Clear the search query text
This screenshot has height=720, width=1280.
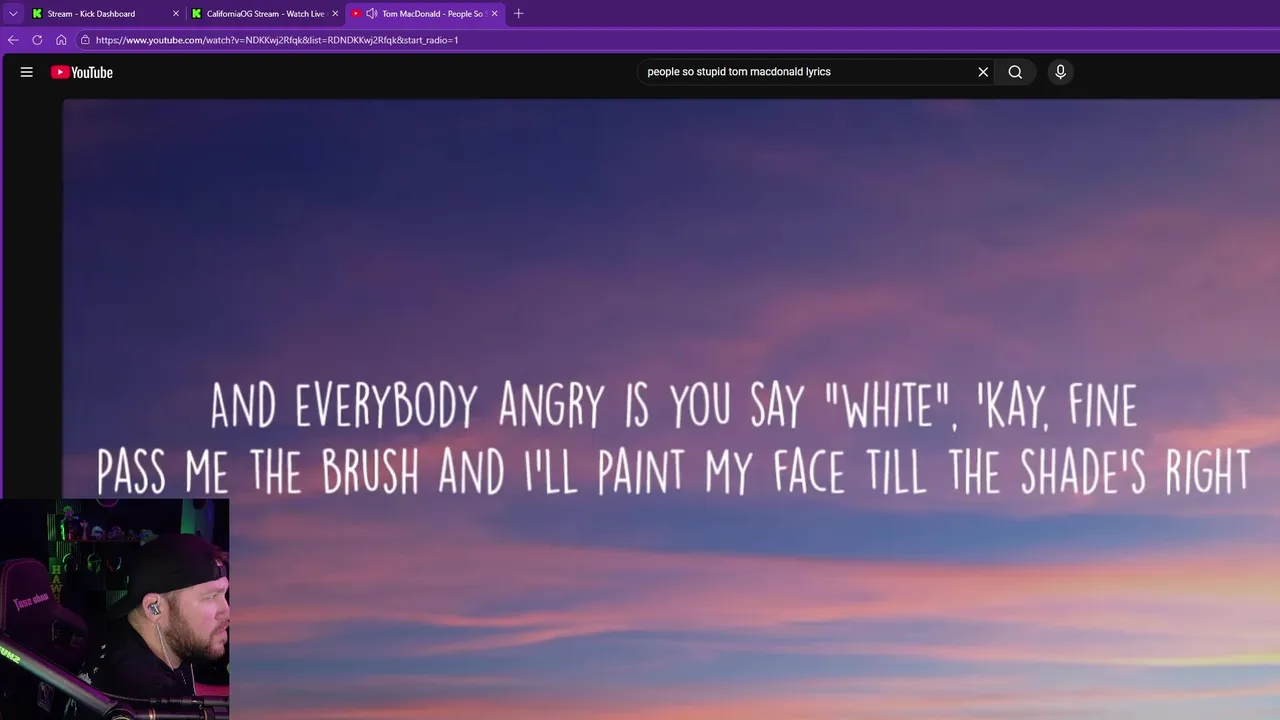point(983,72)
